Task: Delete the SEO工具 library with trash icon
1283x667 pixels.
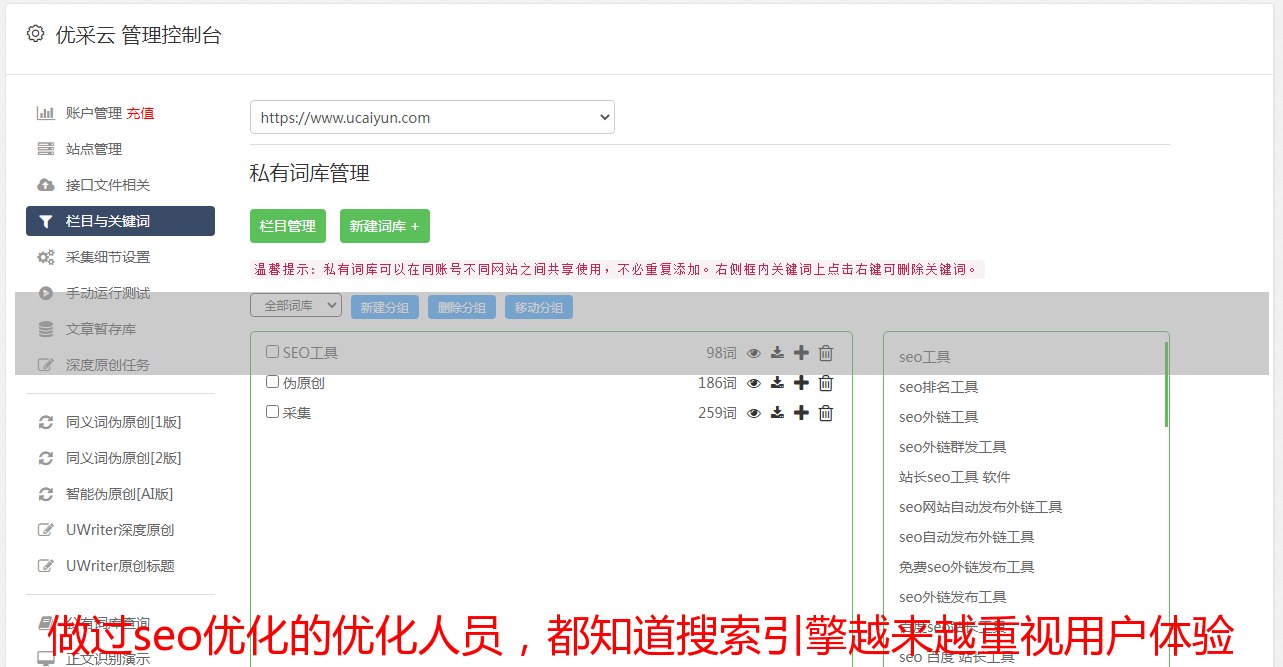Action: tap(826, 353)
